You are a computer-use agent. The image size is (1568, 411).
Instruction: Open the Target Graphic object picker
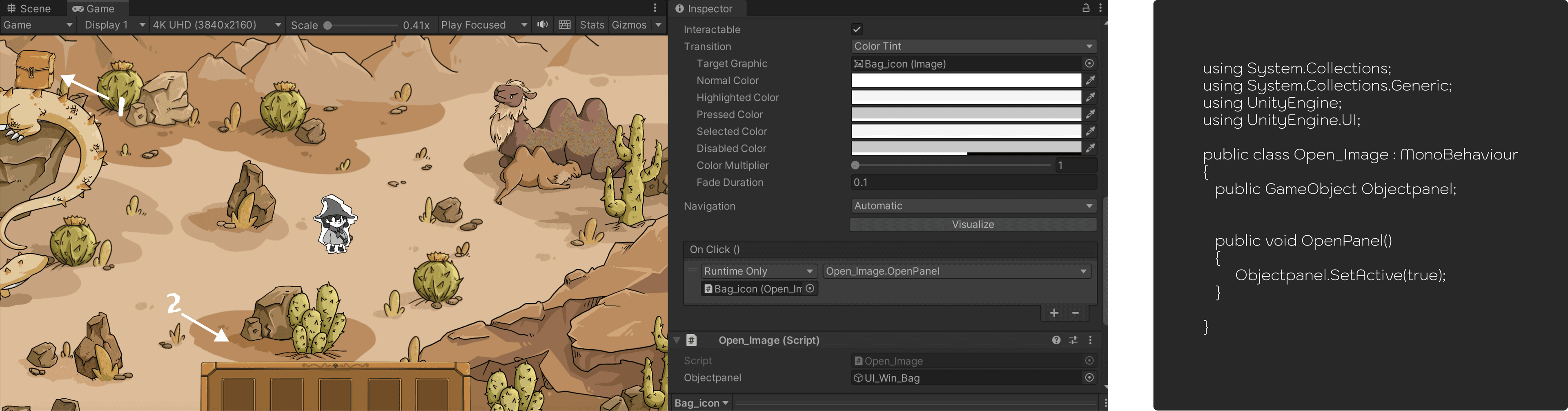click(x=1089, y=63)
